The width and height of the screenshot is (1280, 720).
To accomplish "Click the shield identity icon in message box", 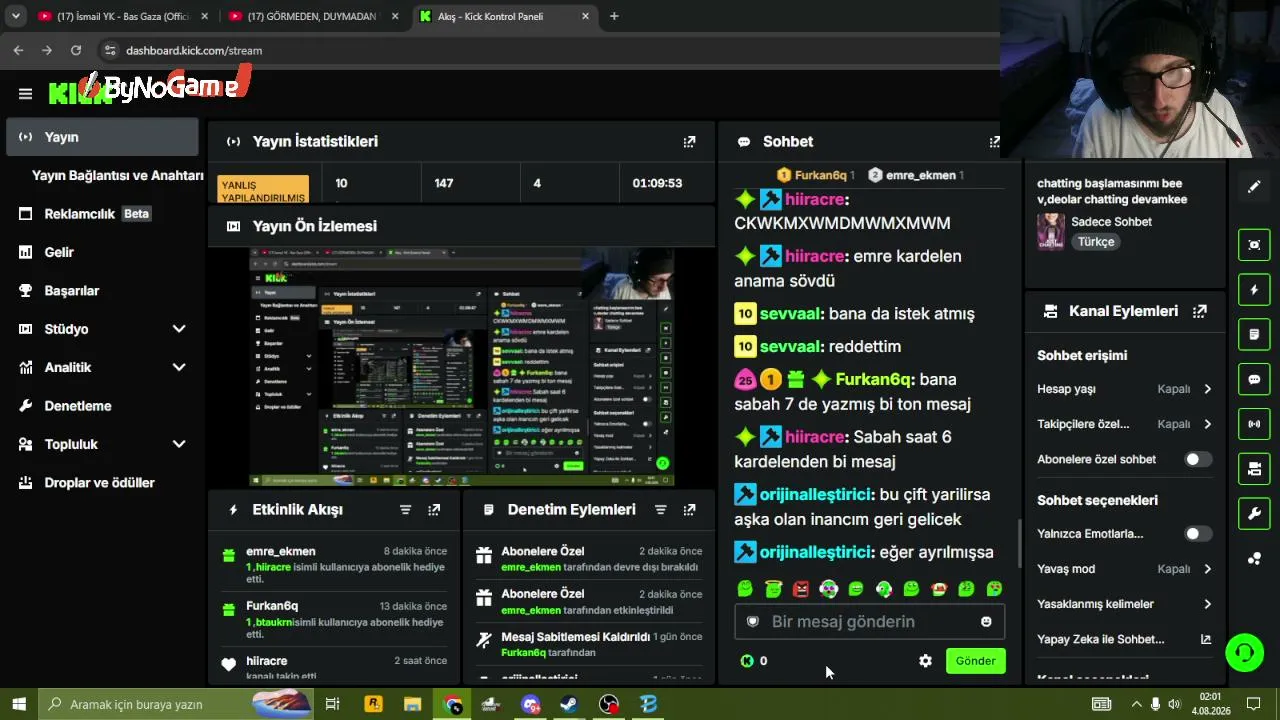I will [x=753, y=622].
